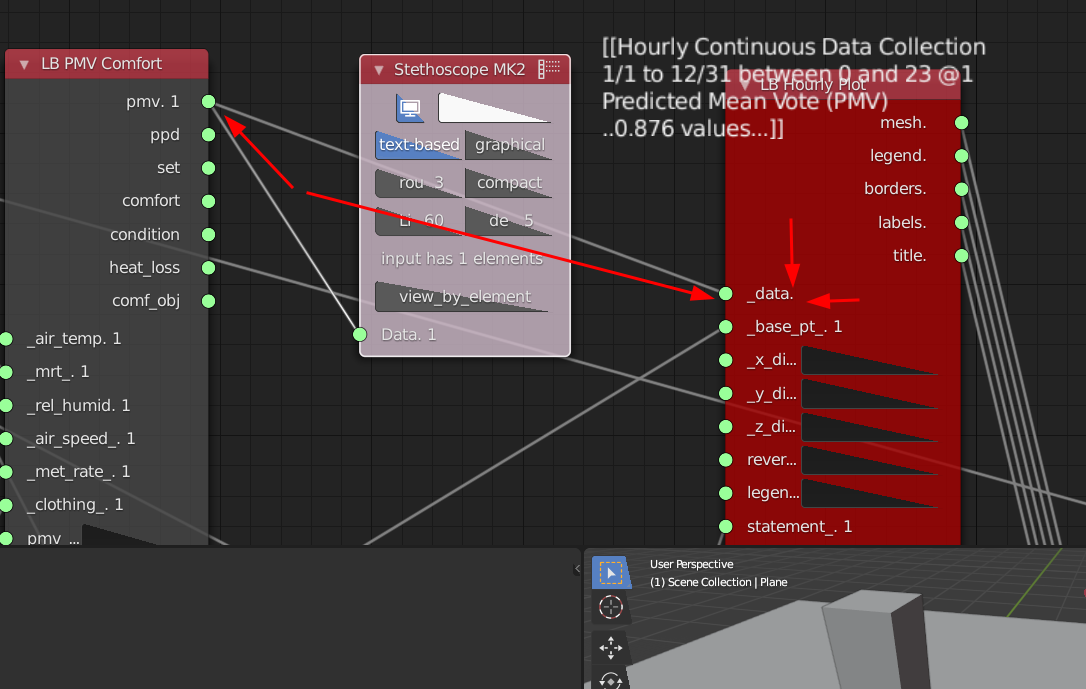Toggle compact display on Stethoscope MK2
The height and width of the screenshot is (689, 1086).
pyautogui.click(x=508, y=182)
